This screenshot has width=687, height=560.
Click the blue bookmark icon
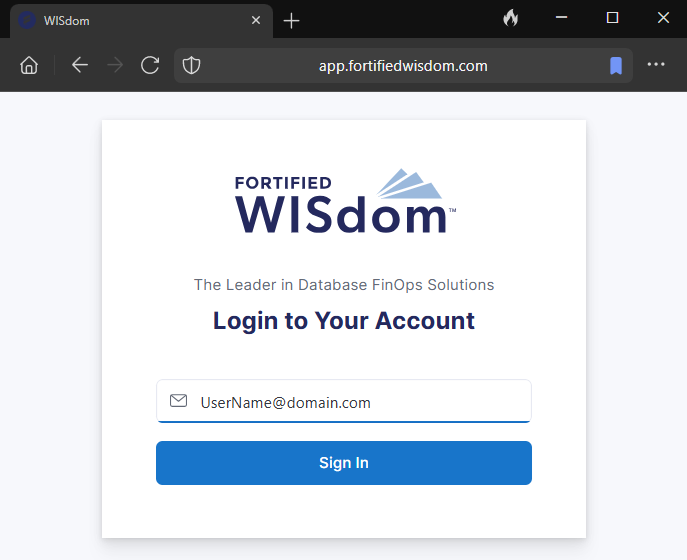(616, 66)
